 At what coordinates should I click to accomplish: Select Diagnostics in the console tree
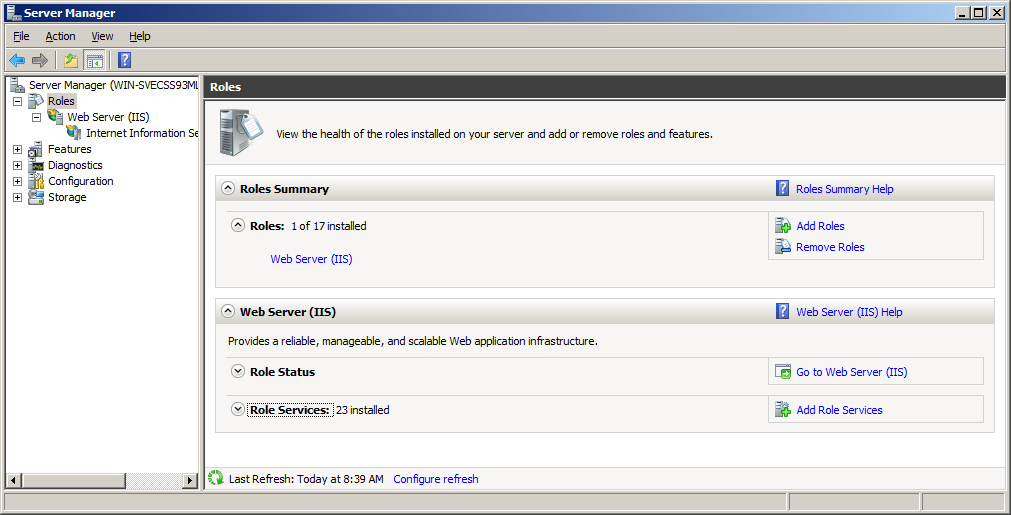75,165
